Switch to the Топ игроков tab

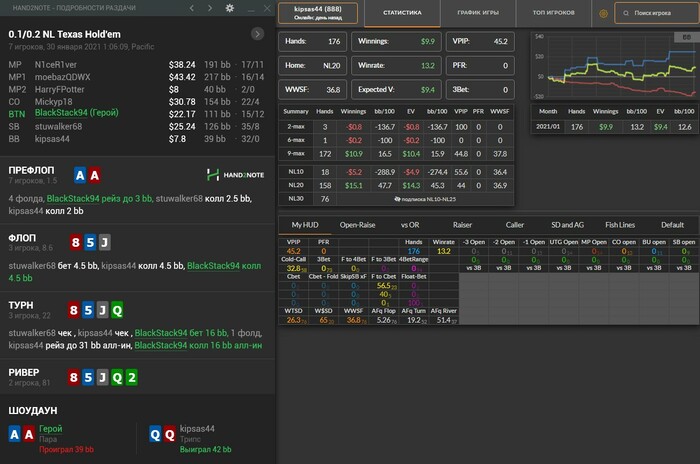pyautogui.click(x=554, y=13)
